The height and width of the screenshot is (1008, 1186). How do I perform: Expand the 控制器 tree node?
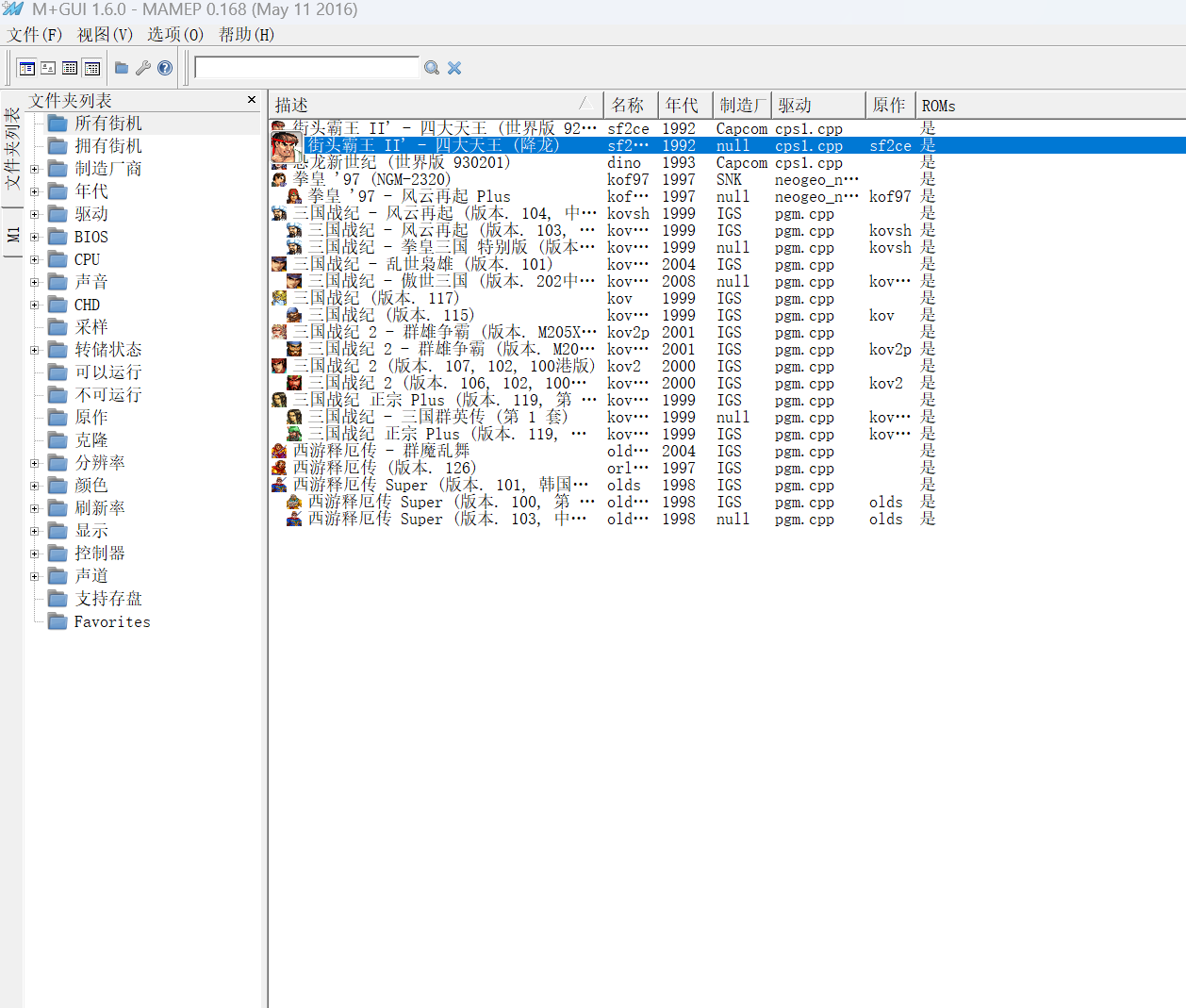point(35,554)
